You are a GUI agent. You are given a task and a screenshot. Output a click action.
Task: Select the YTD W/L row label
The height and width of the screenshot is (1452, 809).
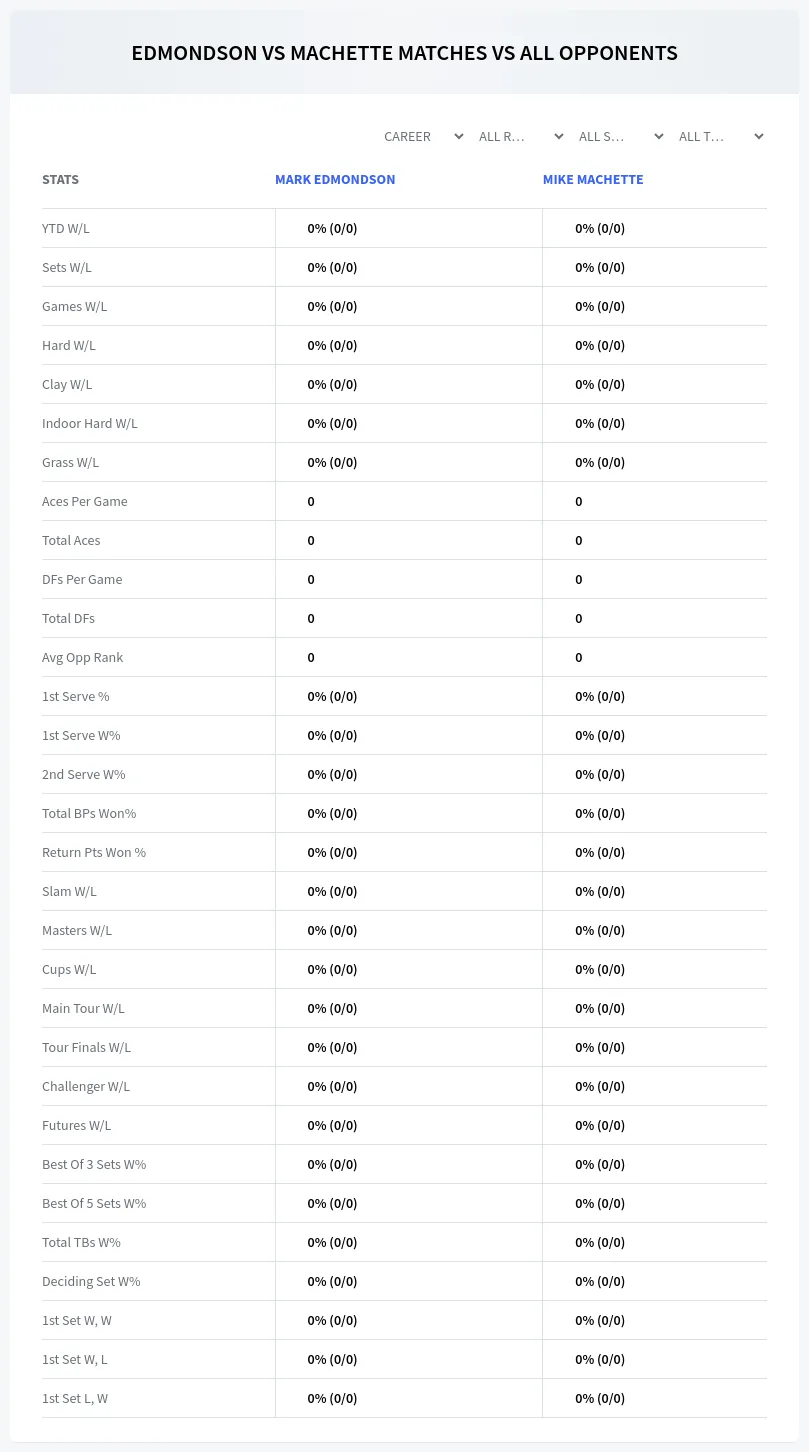(x=66, y=228)
